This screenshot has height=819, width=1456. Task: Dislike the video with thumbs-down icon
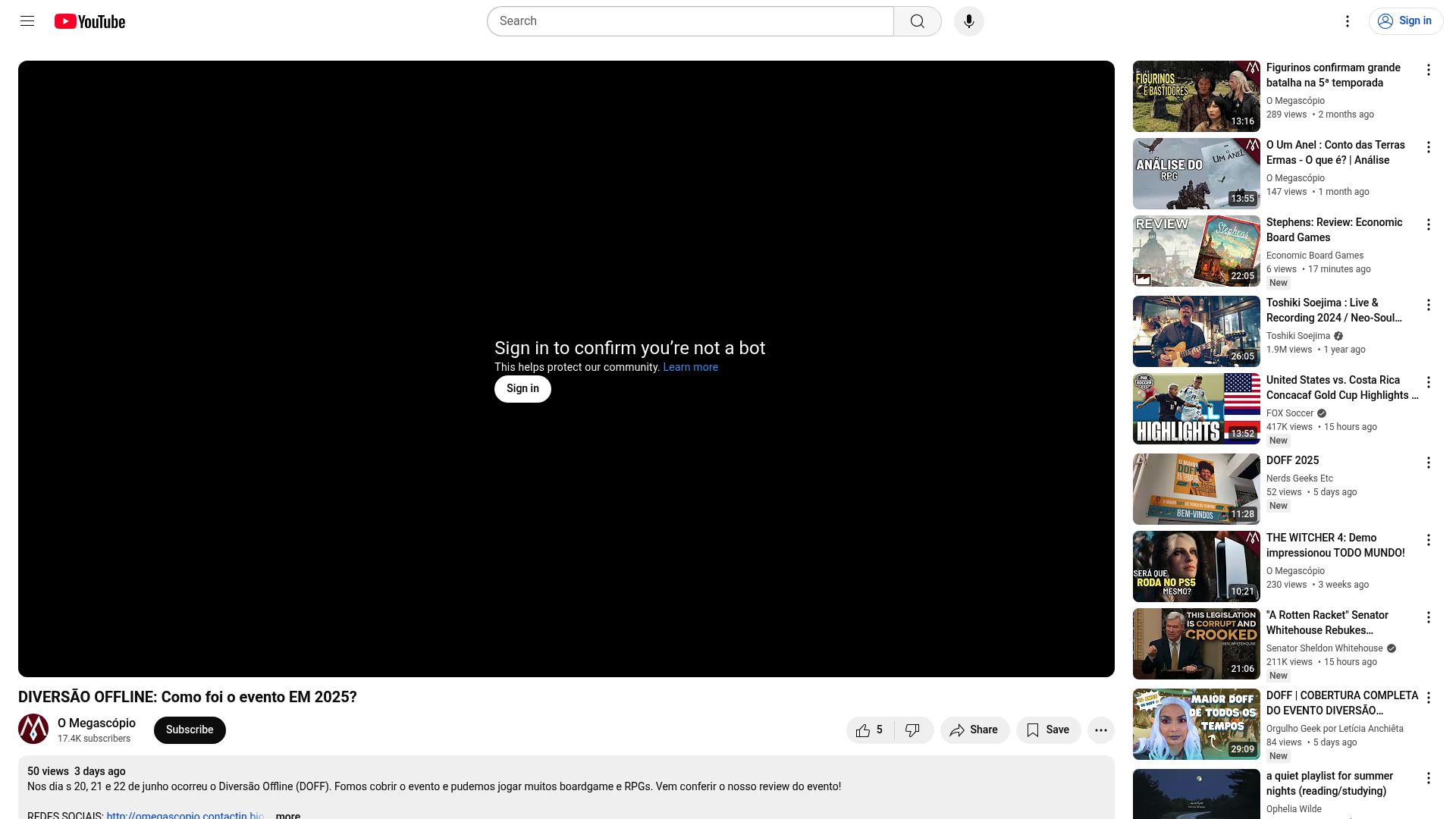point(913,730)
